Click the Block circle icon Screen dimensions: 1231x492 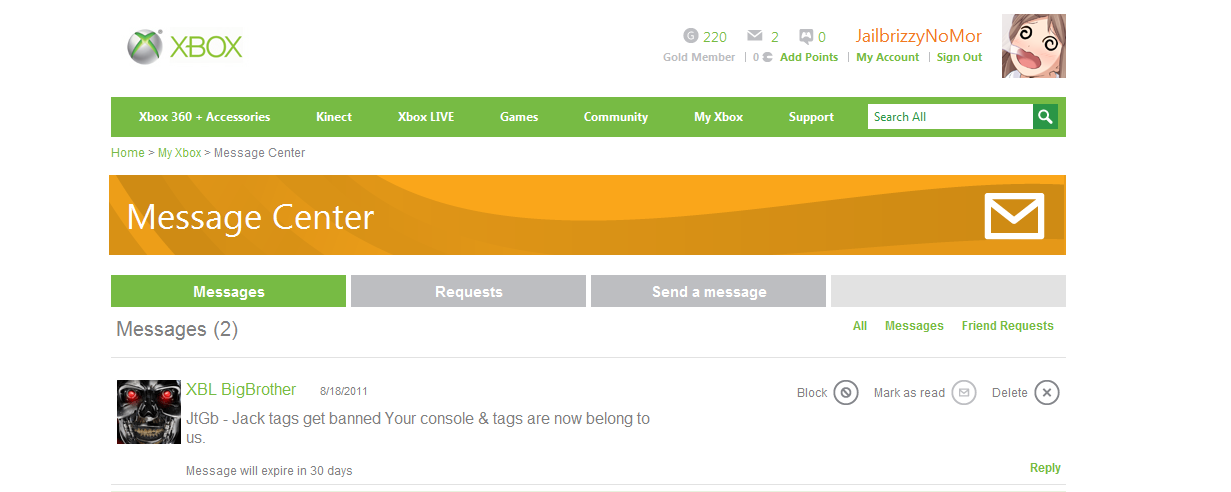pyautogui.click(x=845, y=393)
